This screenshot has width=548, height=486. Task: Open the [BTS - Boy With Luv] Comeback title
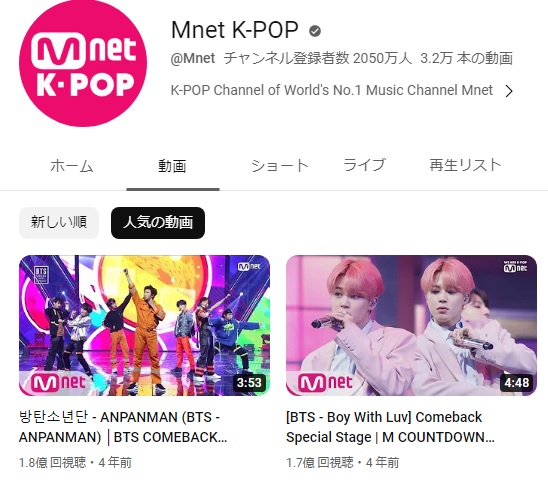(390, 427)
